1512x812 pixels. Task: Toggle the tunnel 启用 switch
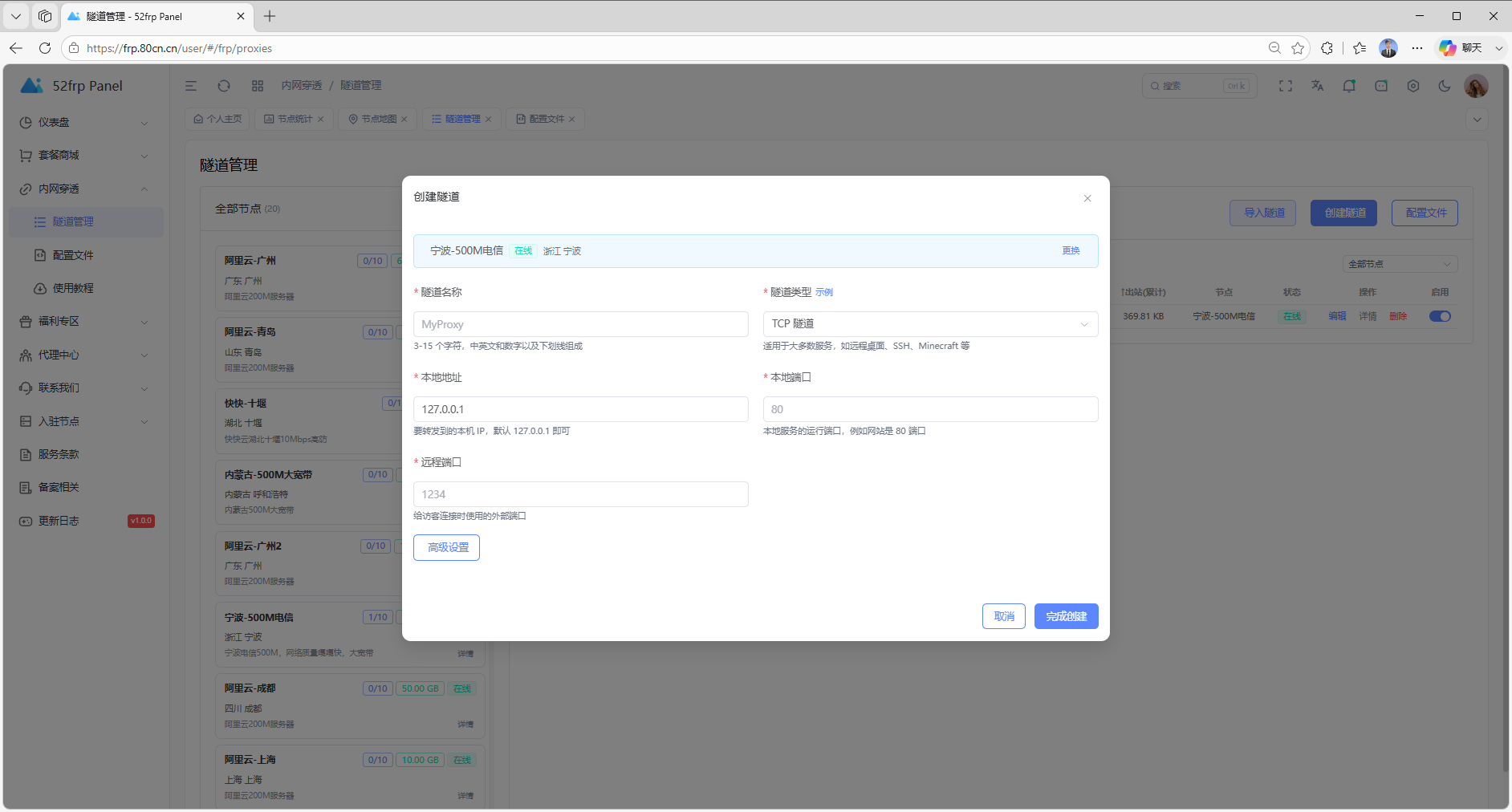point(1440,316)
